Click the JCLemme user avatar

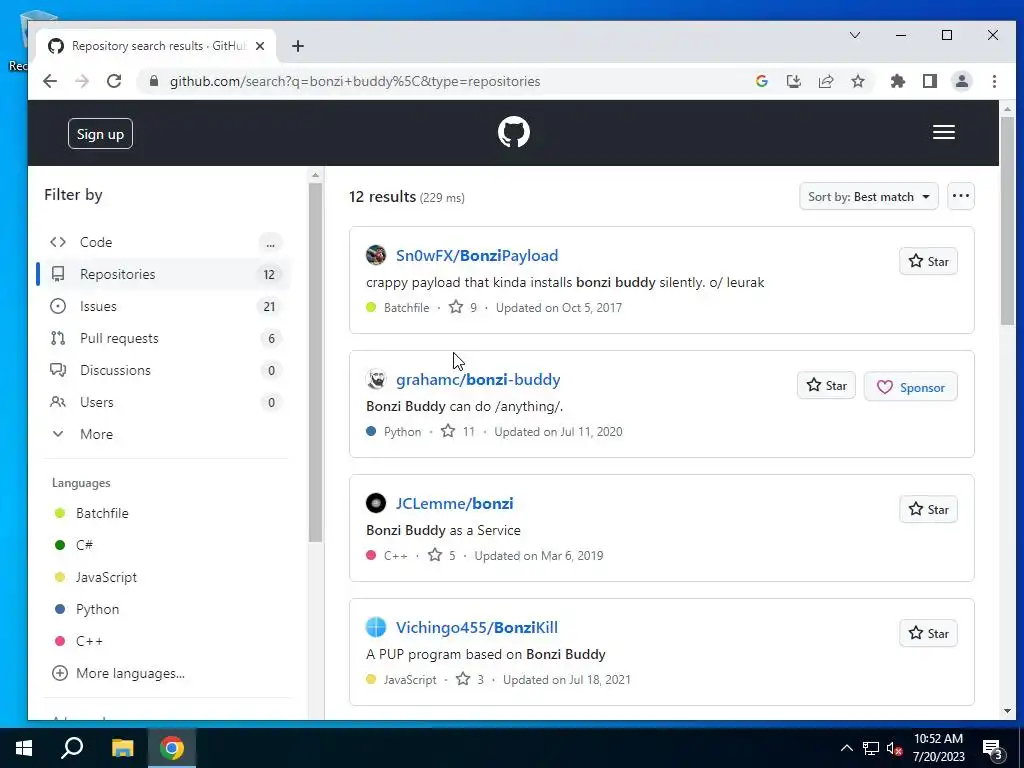[x=376, y=503]
